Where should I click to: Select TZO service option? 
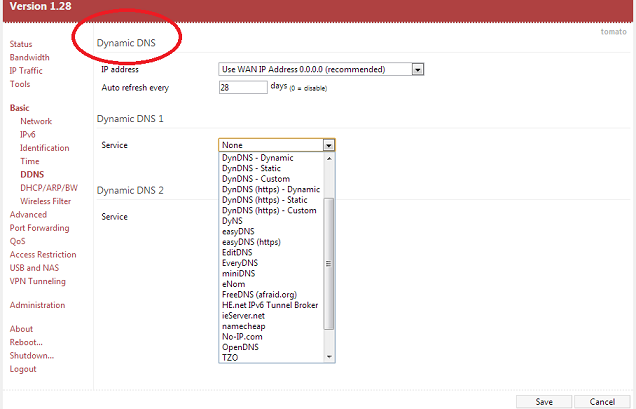[x=271, y=357]
